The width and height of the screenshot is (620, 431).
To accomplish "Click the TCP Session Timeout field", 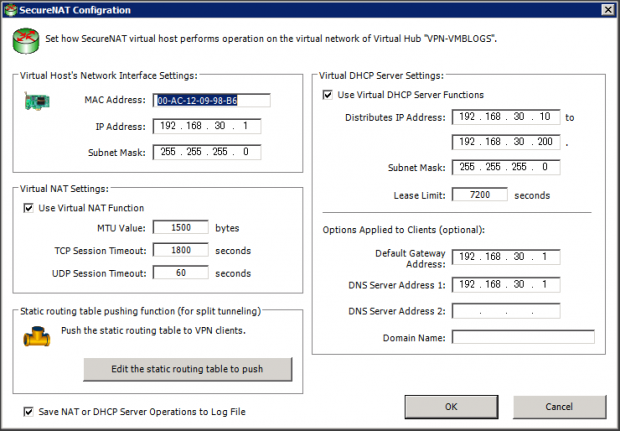I will coord(181,250).
